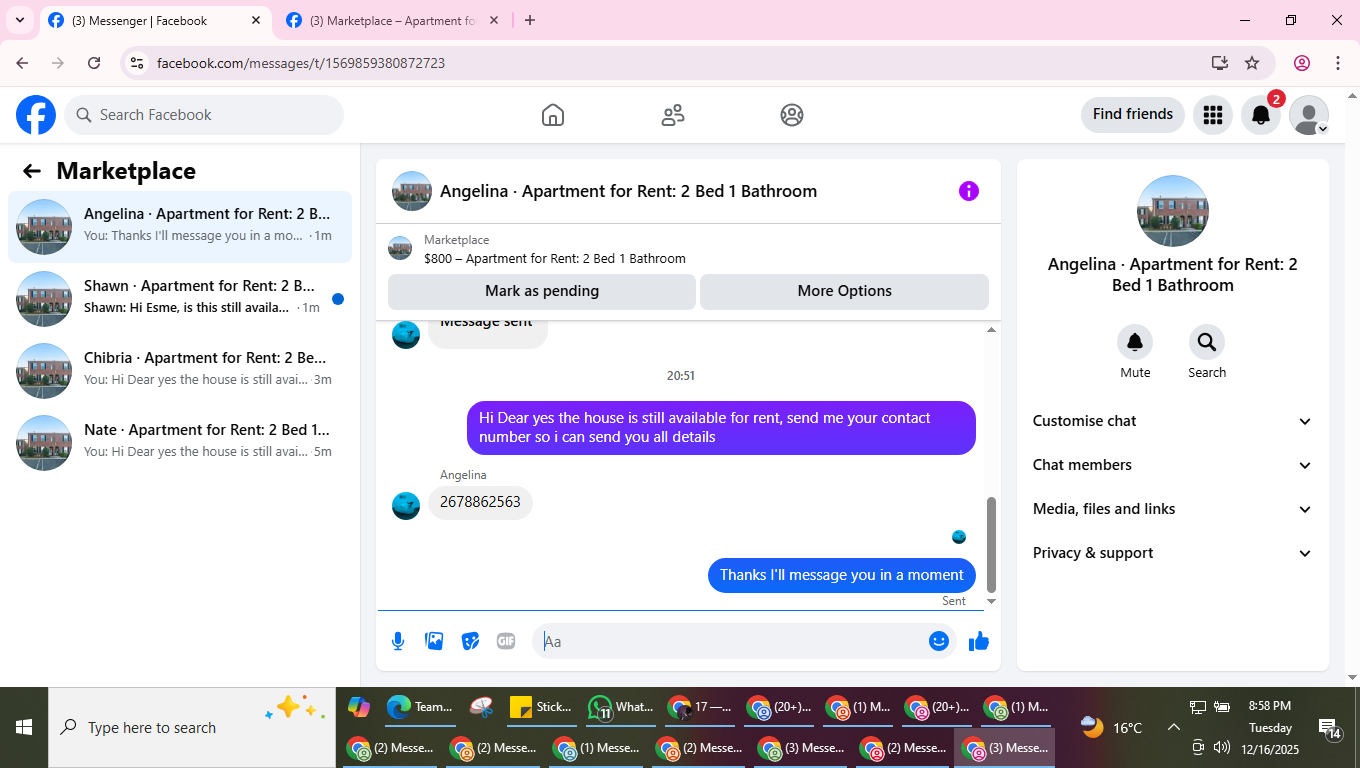
Task: Click the volume icon in system tray
Action: click(1221, 747)
